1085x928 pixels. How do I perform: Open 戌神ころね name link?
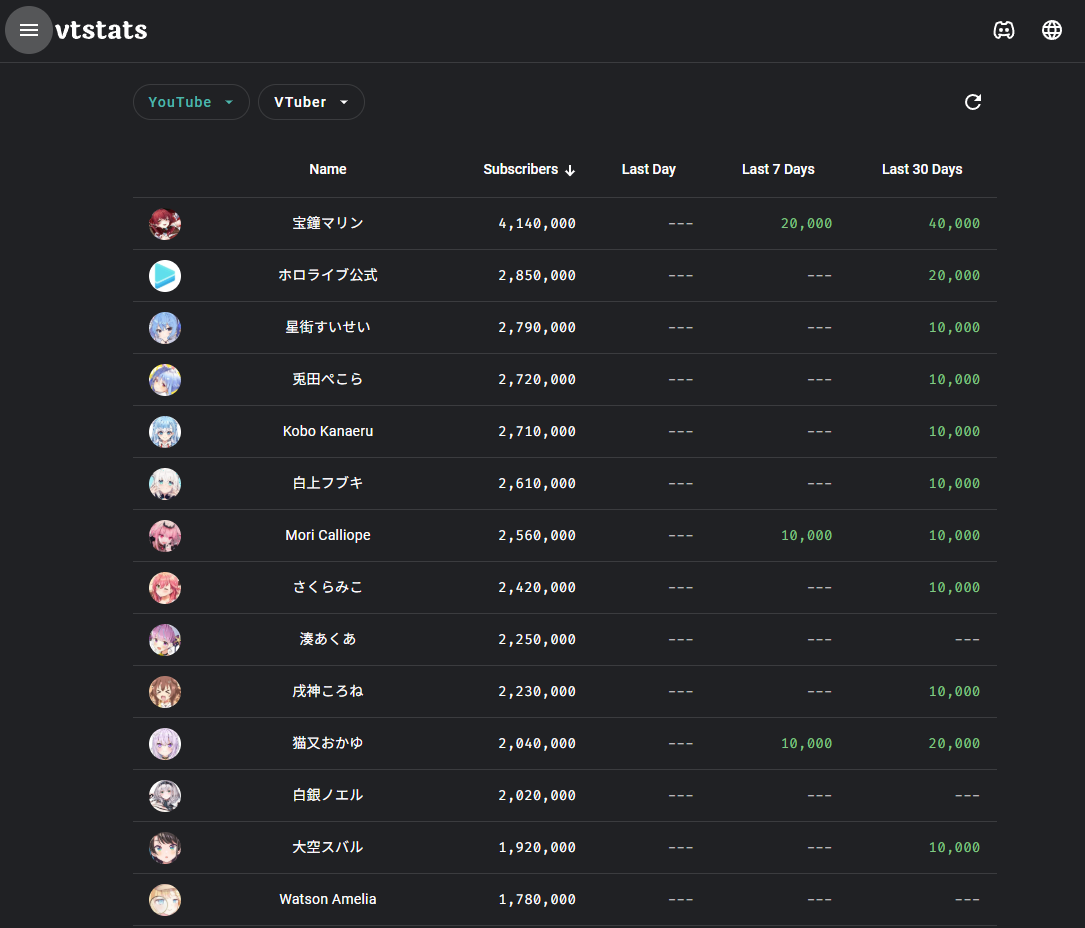[x=327, y=691]
